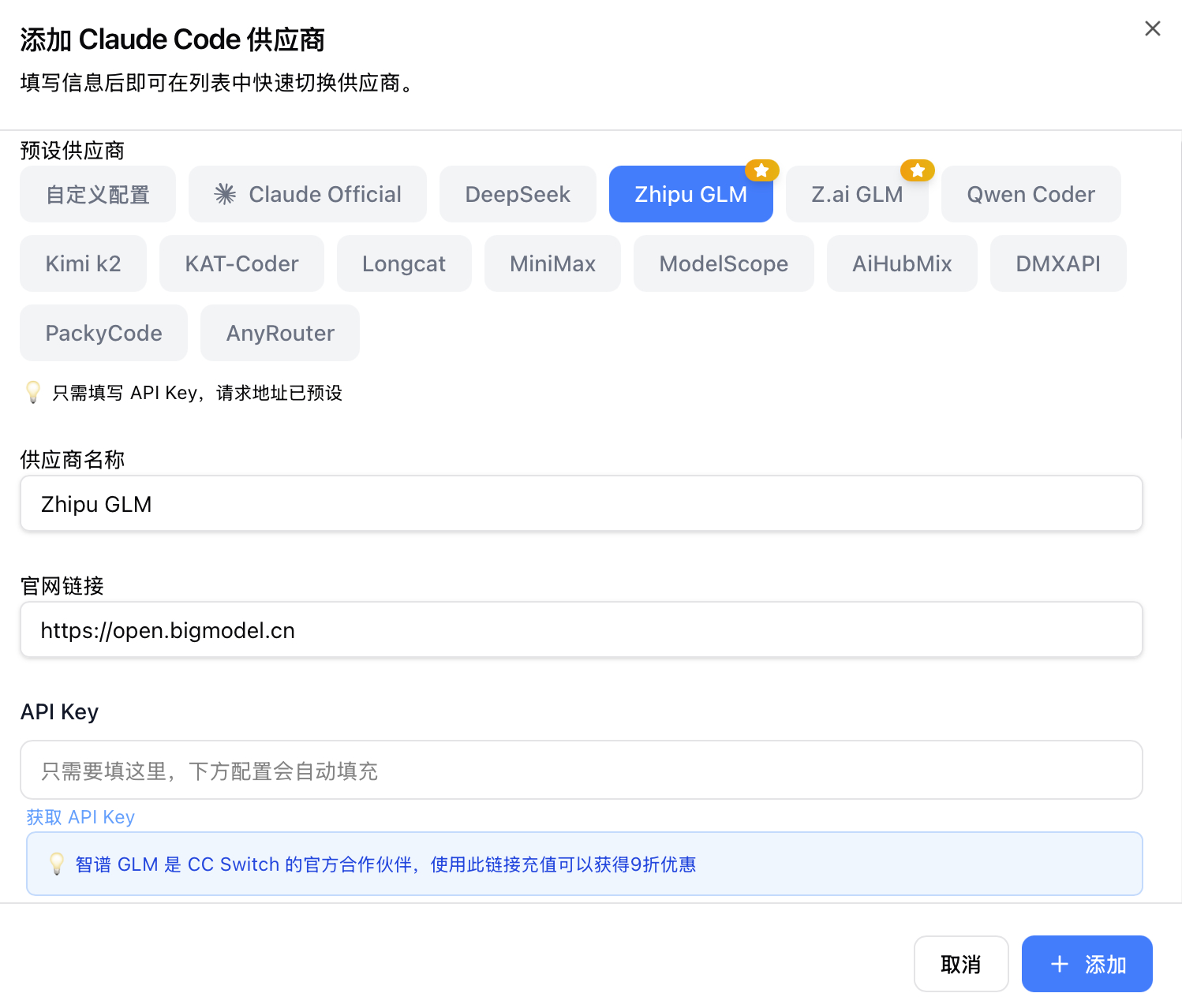This screenshot has width=1182, height=1008.
Task: Select the DeepSeek preset provider
Action: click(x=518, y=194)
